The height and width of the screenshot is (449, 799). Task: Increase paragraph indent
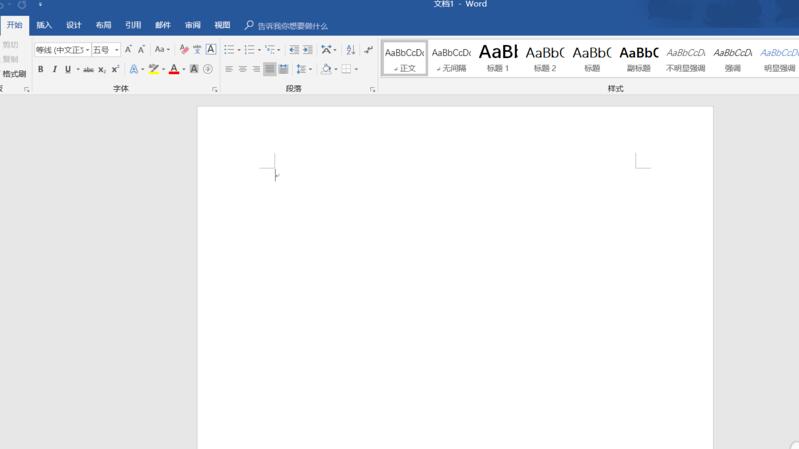coord(308,49)
